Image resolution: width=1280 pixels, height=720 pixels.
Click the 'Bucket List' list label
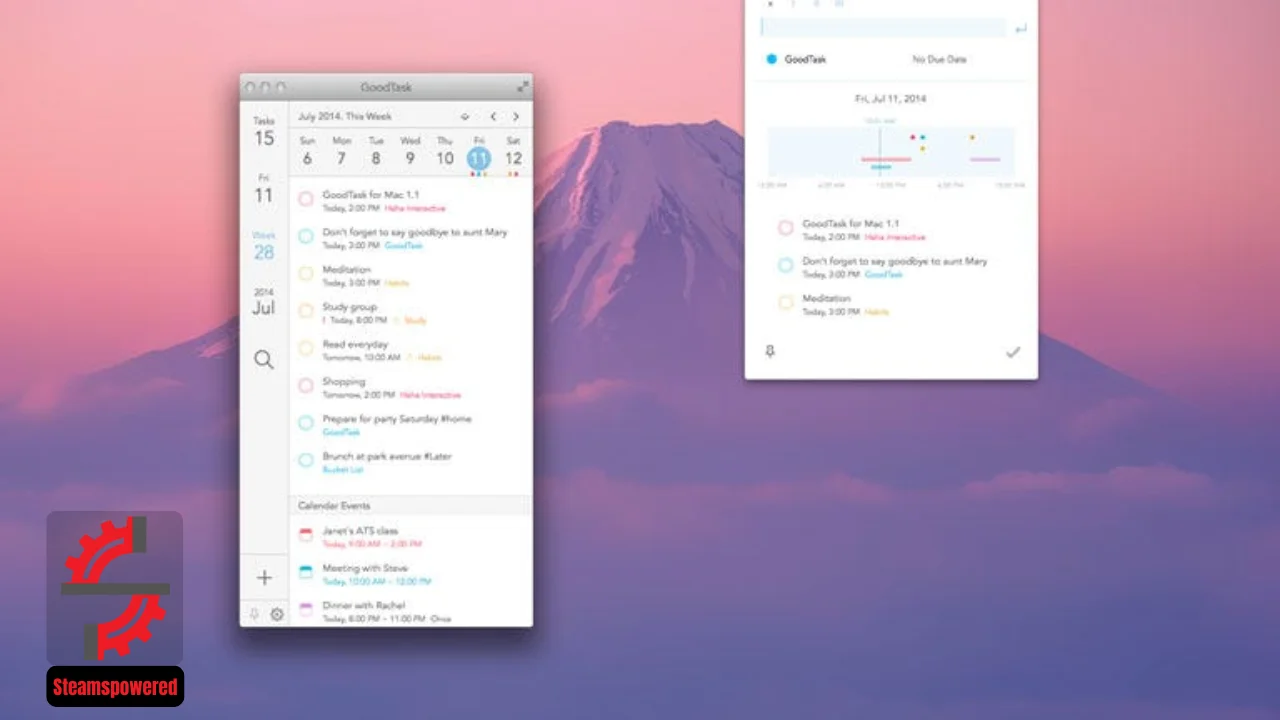coord(342,469)
